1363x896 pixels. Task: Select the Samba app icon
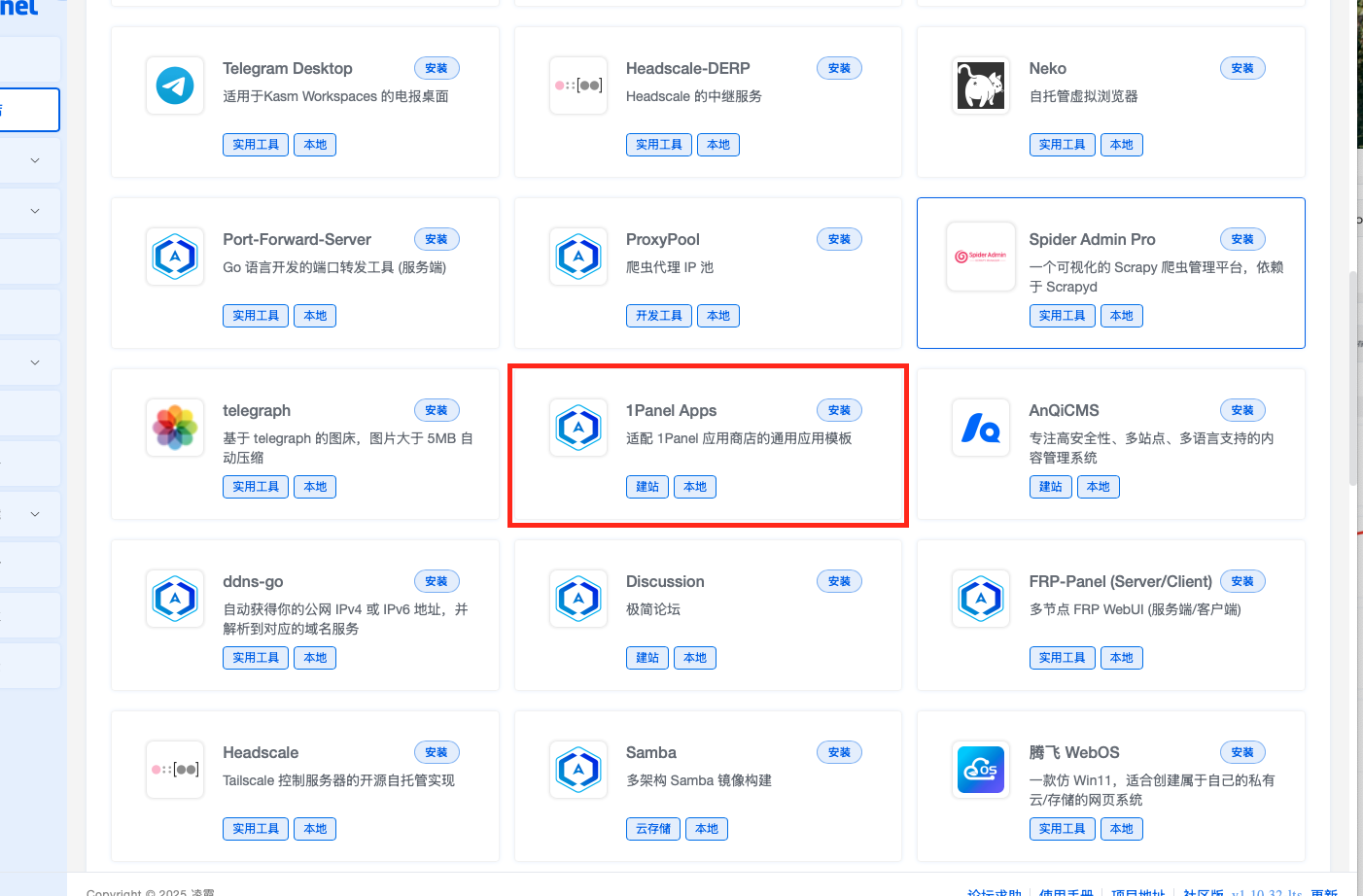(x=578, y=770)
